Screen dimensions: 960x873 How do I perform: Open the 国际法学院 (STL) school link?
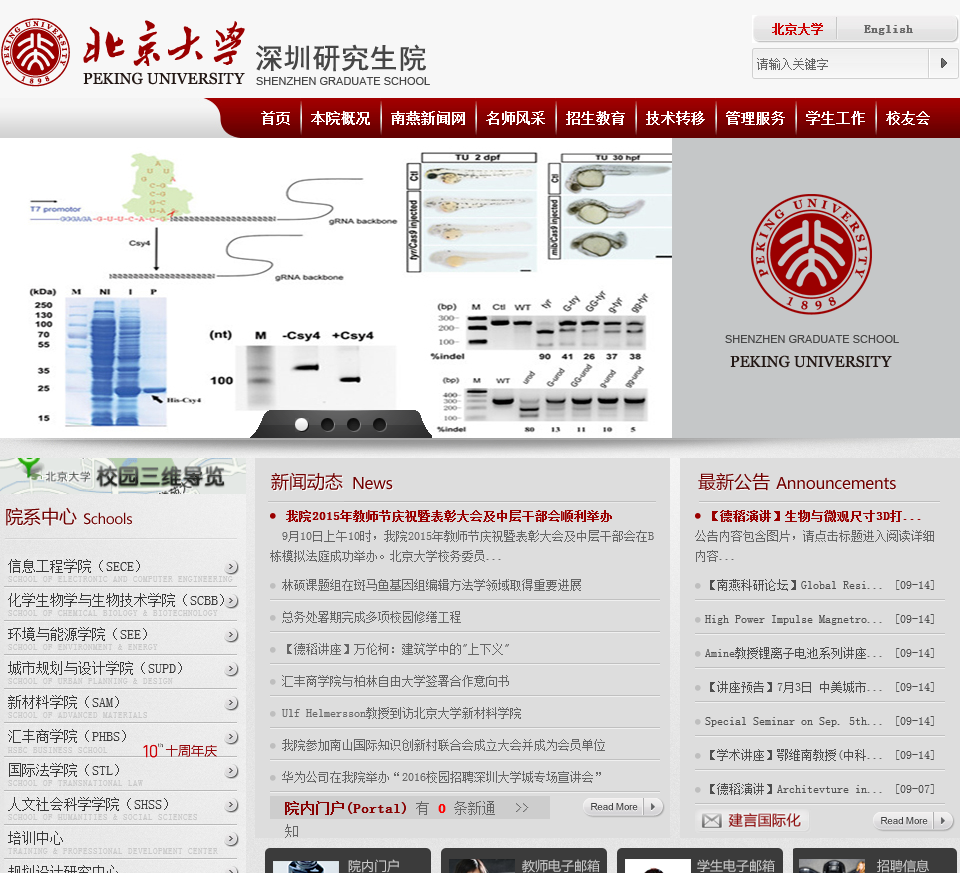pos(64,770)
